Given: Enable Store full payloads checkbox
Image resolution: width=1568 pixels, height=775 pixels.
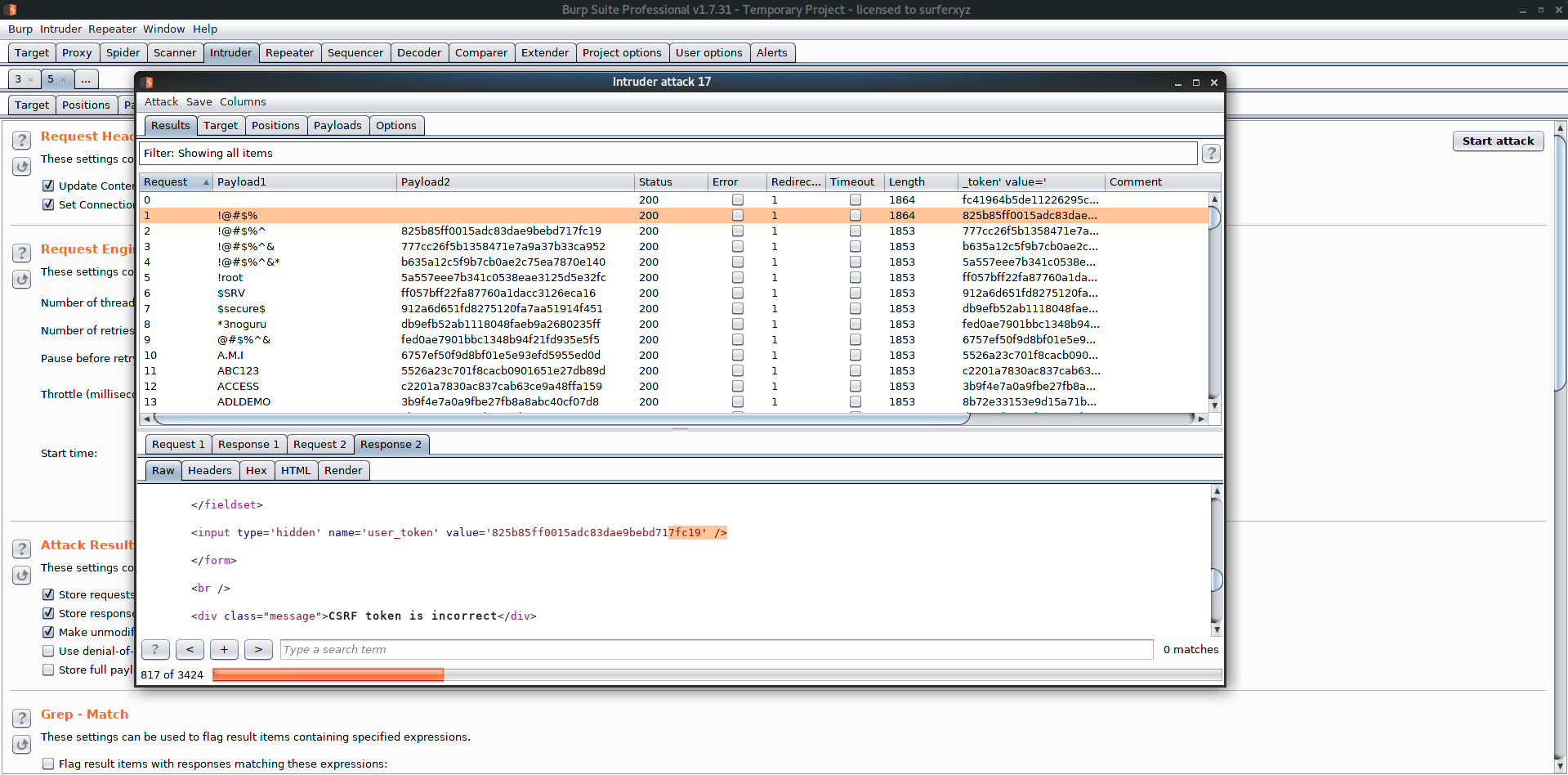Looking at the screenshot, I should [x=48, y=670].
